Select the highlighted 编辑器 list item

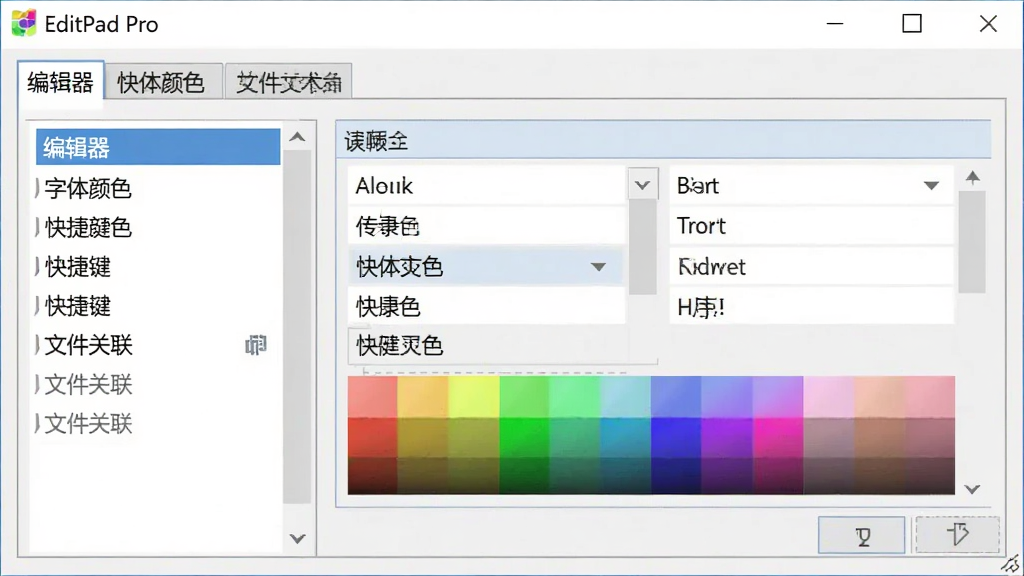(x=158, y=147)
